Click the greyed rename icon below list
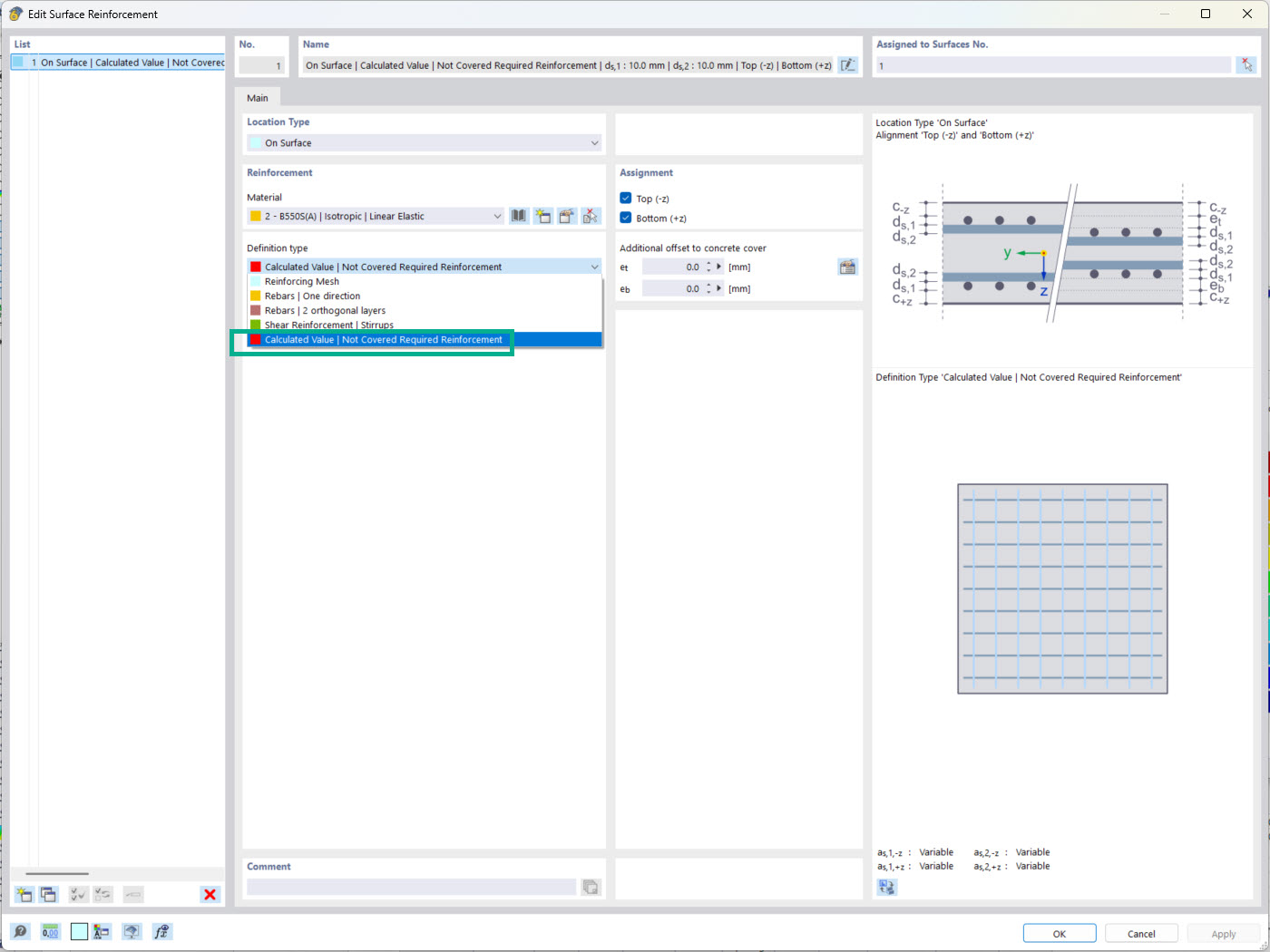 pyautogui.click(x=133, y=894)
